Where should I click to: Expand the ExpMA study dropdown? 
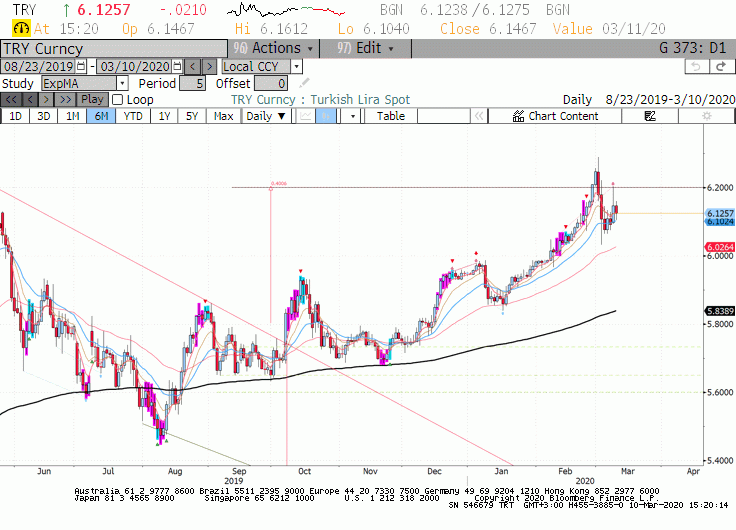(122, 84)
